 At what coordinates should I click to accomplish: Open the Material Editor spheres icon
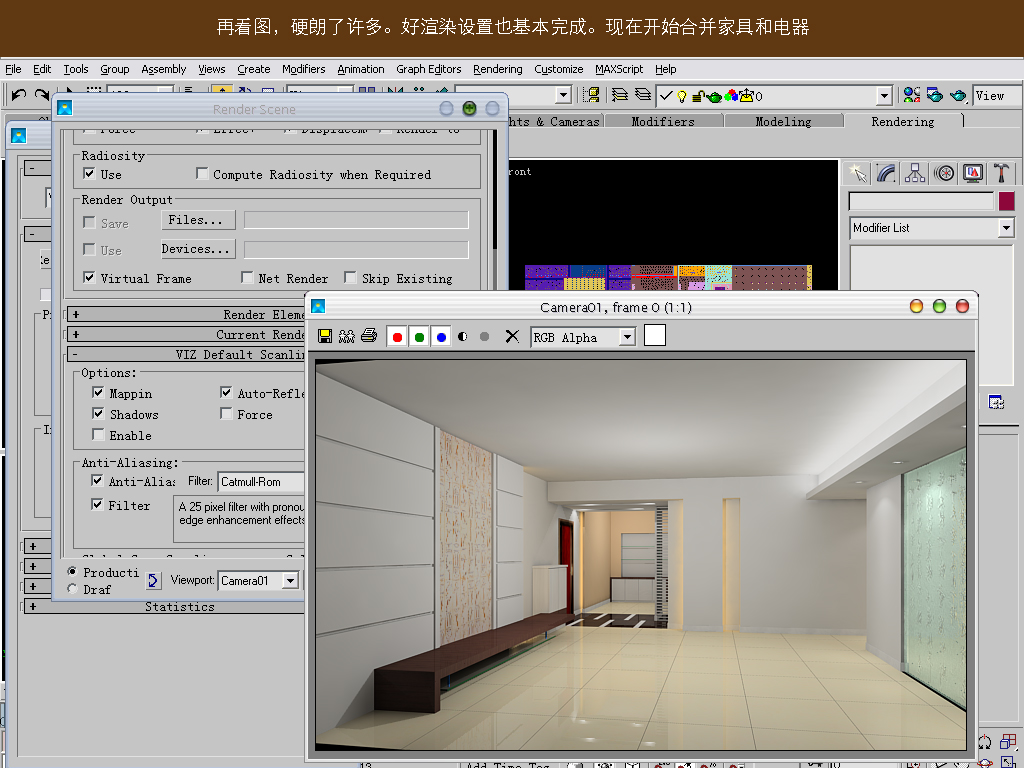[x=912, y=95]
